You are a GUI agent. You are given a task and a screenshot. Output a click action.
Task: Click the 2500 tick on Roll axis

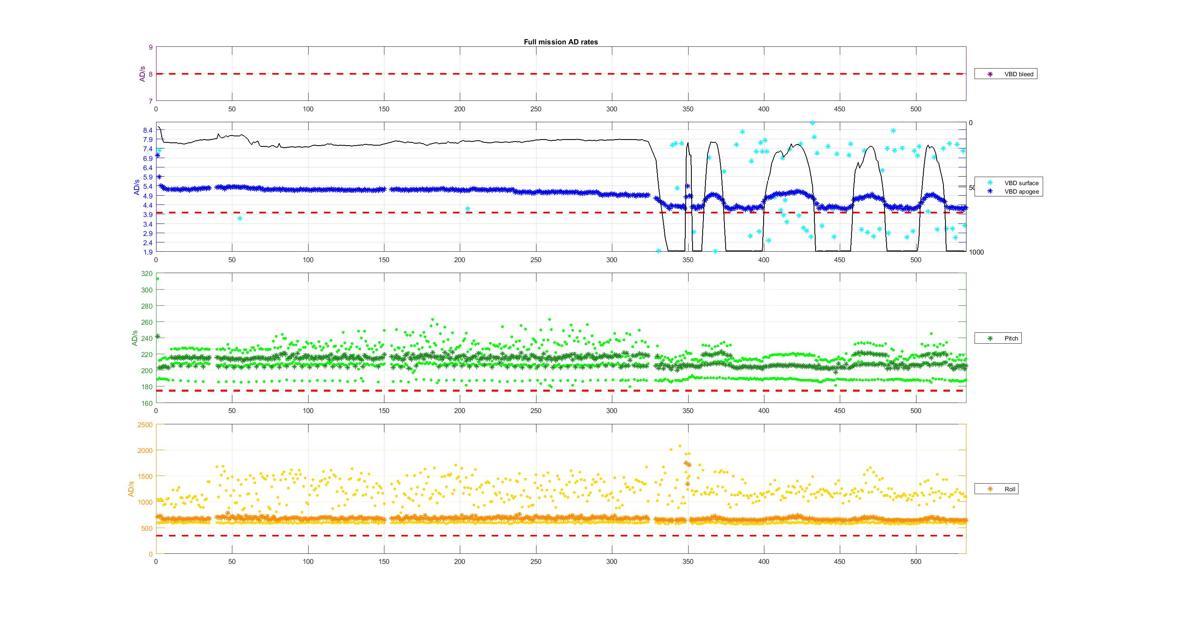pyautogui.click(x=145, y=425)
